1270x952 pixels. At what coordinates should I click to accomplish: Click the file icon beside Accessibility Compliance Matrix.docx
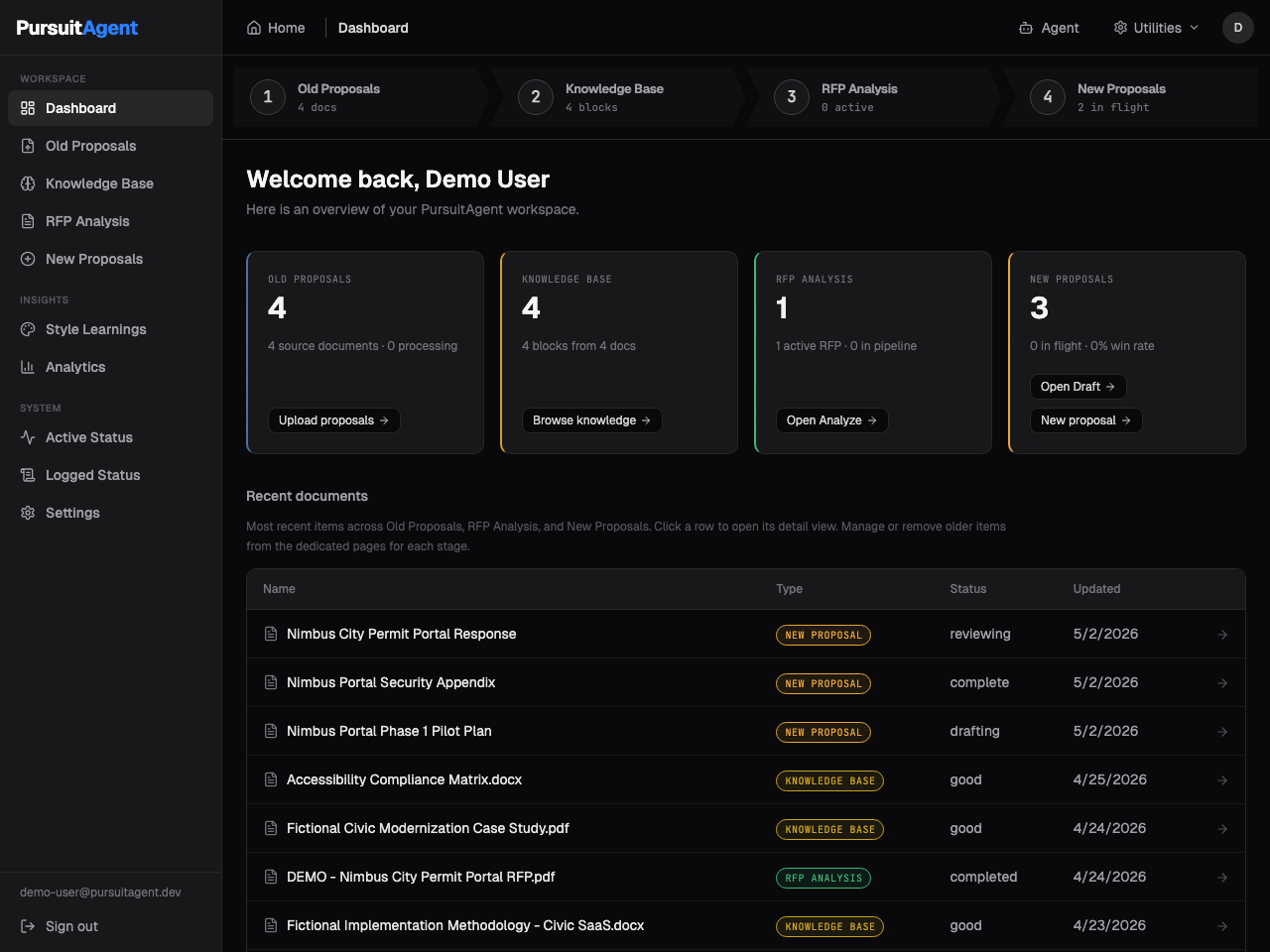coord(271,779)
